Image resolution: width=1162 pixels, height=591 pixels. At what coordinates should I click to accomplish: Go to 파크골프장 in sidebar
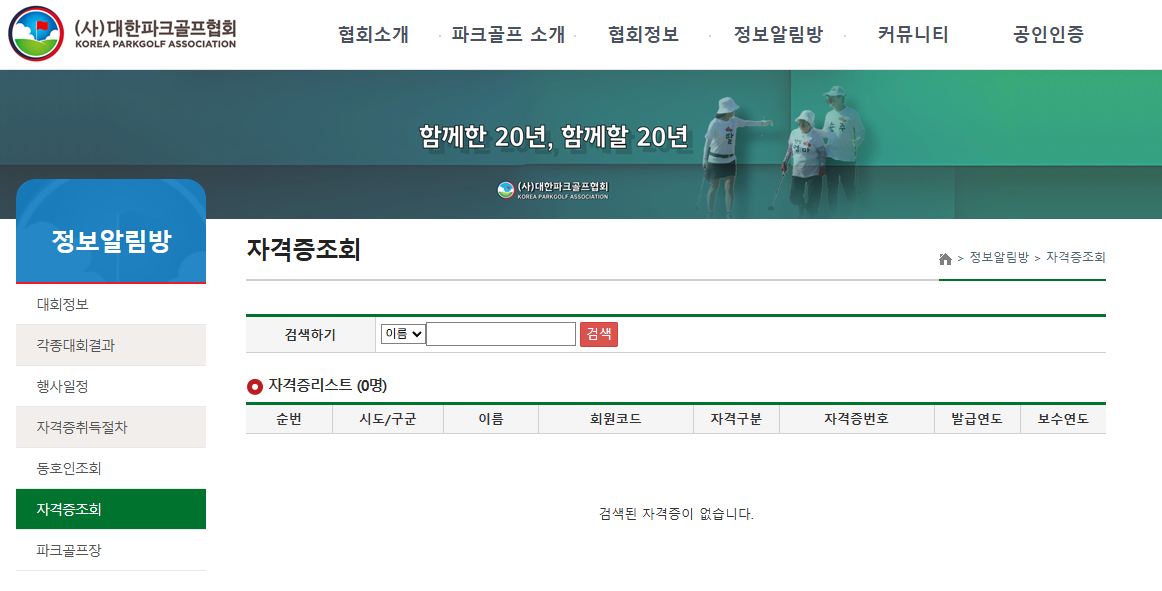(x=69, y=550)
